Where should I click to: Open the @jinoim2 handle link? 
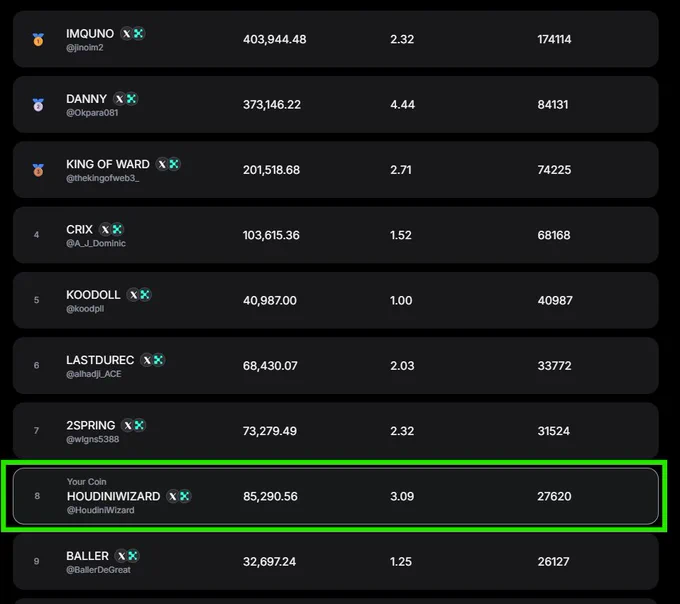click(85, 48)
